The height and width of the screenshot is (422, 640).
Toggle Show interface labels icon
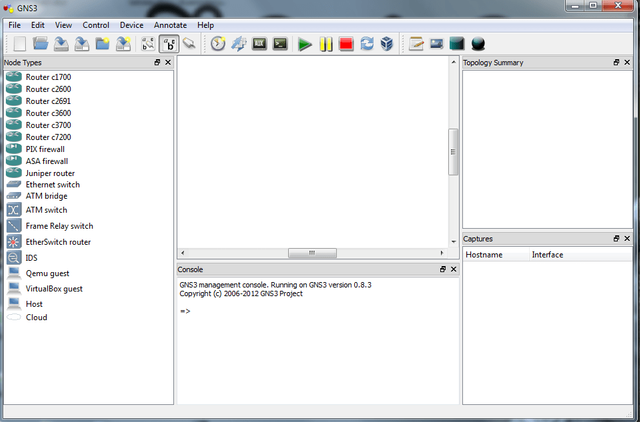(x=148, y=44)
